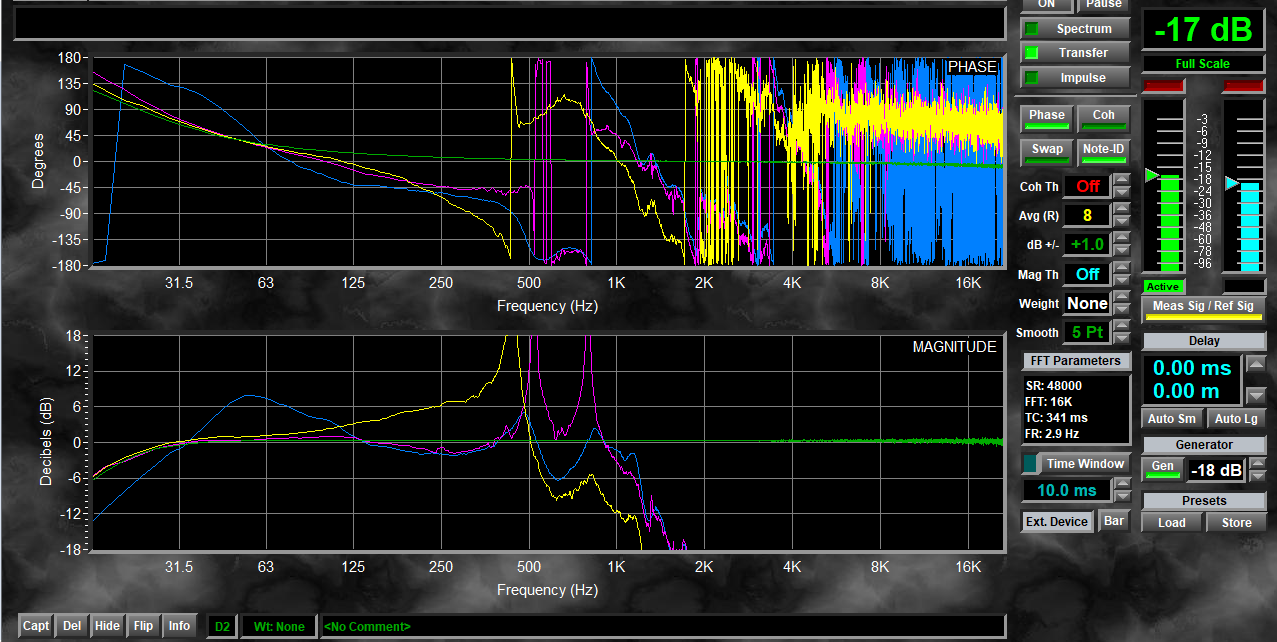Raise the generator level with up arrow
This screenshot has width=1277, height=642.
(1256, 463)
